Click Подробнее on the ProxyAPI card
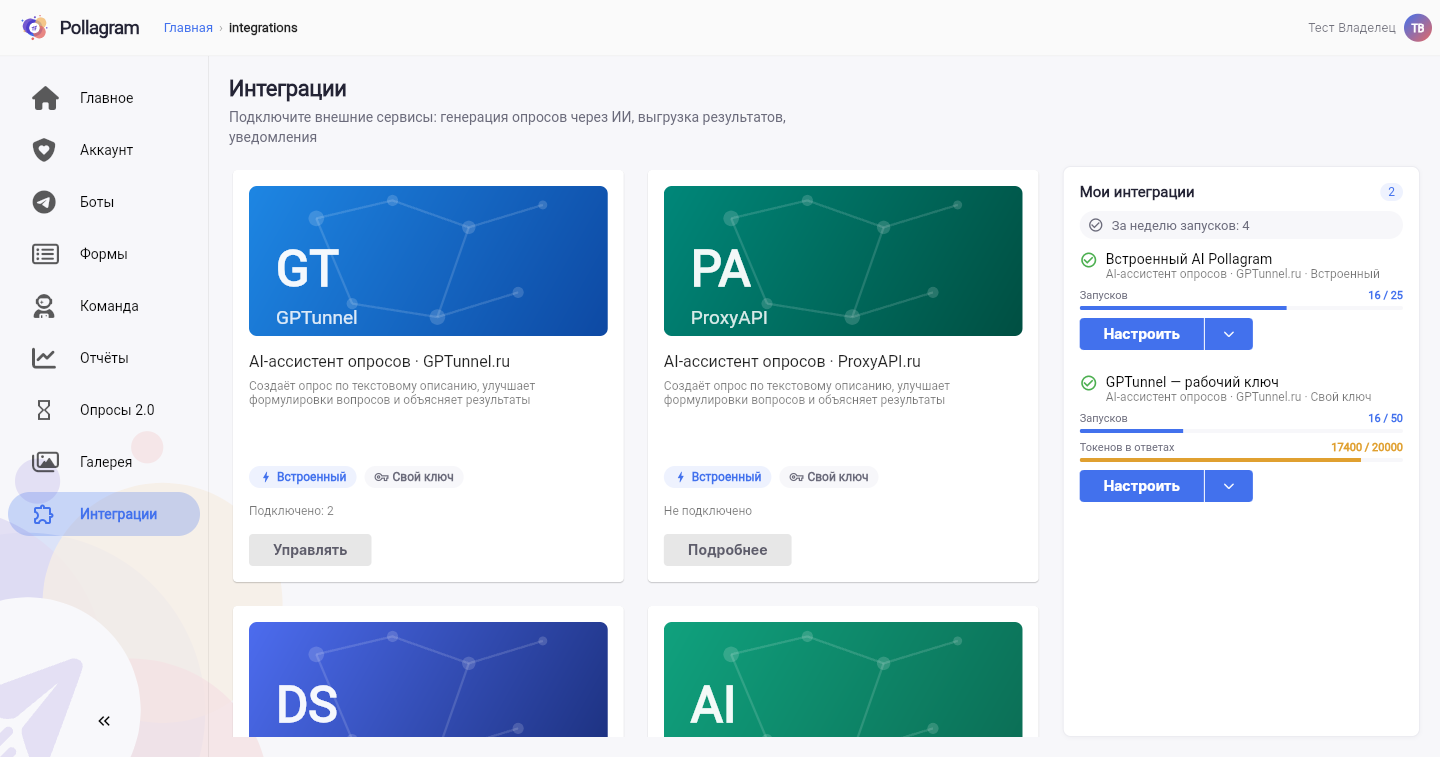 tap(727, 550)
